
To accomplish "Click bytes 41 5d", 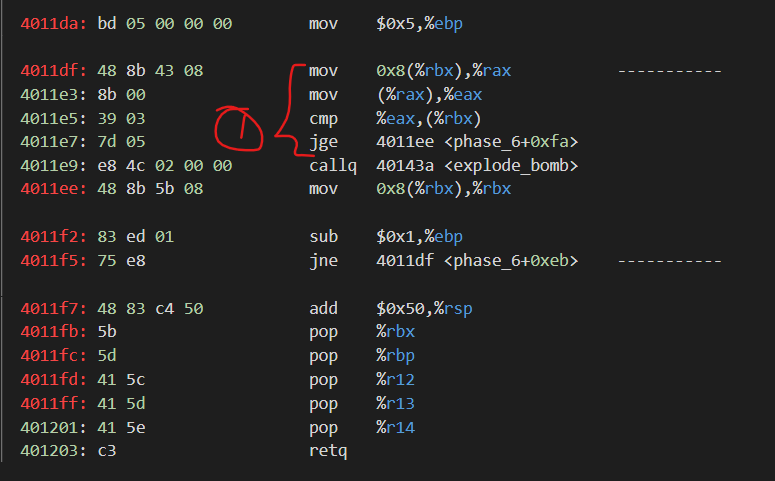I will tap(121, 403).
